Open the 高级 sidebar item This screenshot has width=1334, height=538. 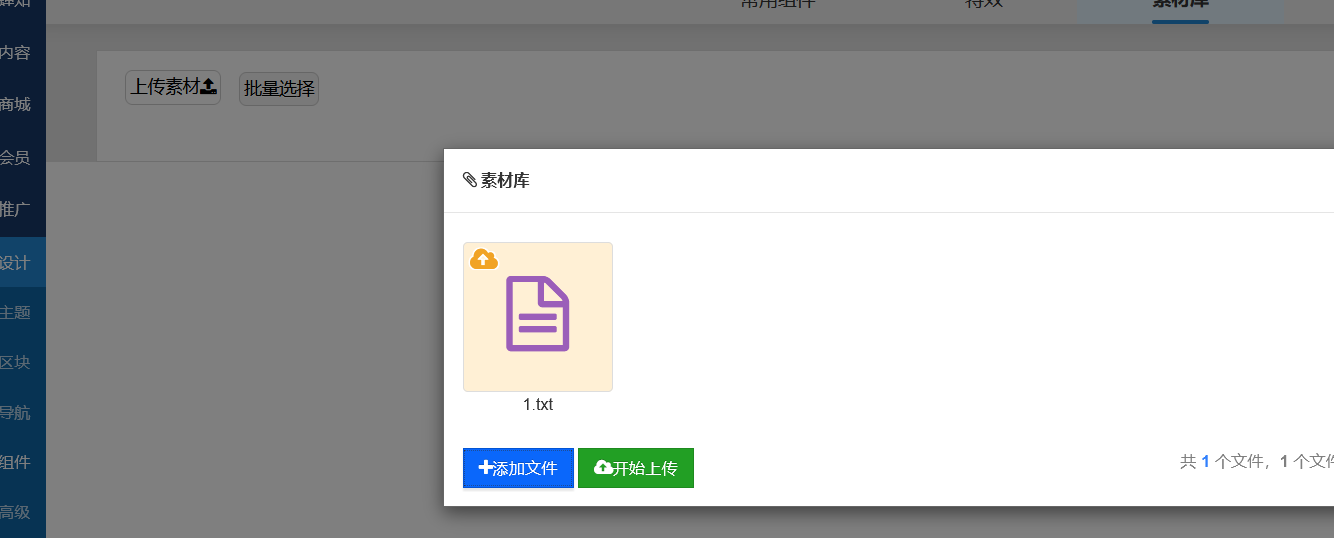click(16, 512)
